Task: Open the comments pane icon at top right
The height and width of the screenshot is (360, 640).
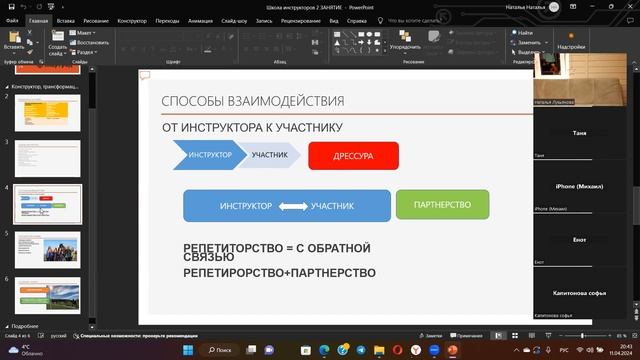Action: 630,20
